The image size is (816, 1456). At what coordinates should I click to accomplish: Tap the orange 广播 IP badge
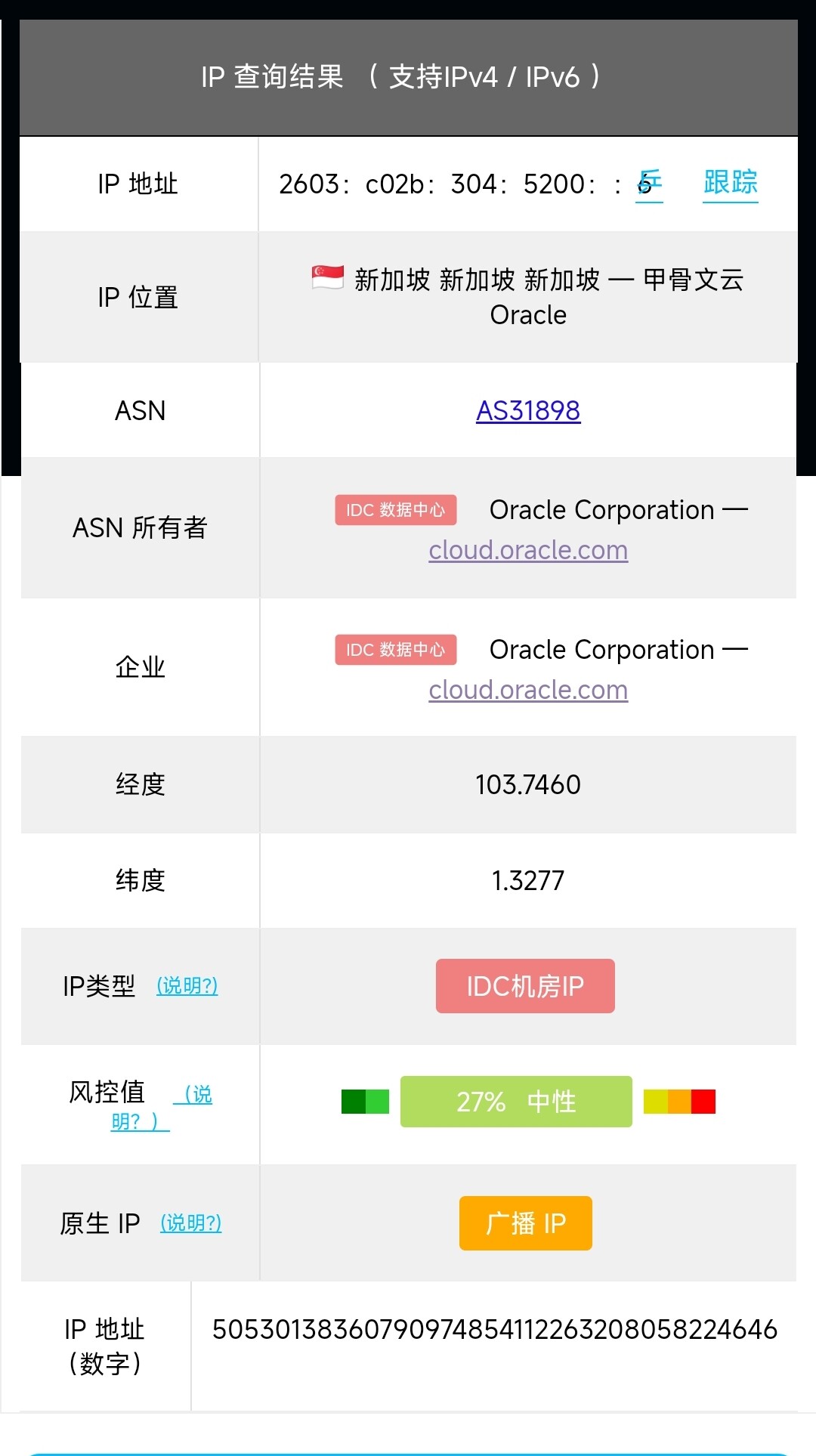(x=526, y=1223)
